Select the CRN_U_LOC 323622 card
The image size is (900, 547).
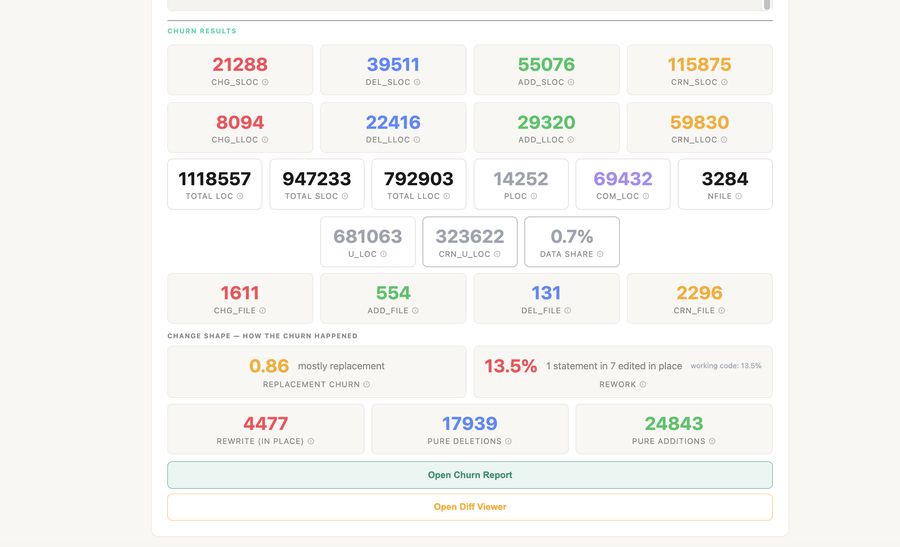470,242
